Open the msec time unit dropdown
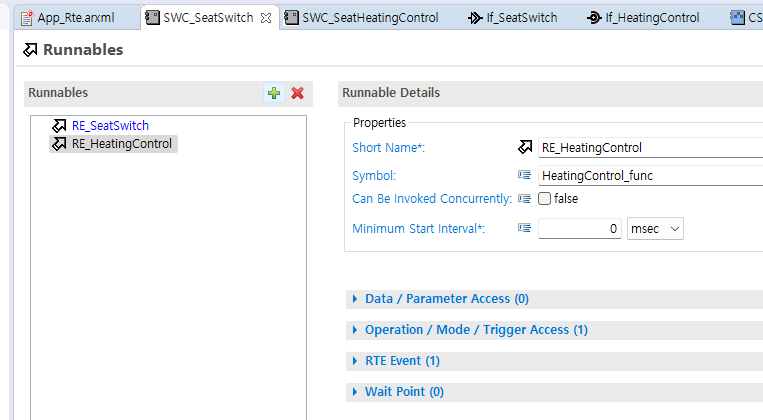The height and width of the screenshot is (420, 763). pos(655,229)
